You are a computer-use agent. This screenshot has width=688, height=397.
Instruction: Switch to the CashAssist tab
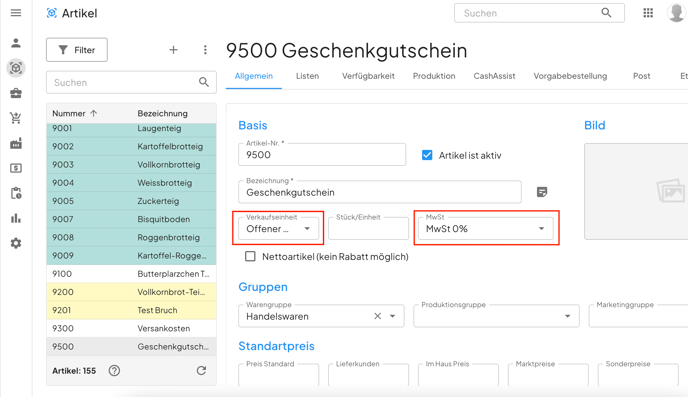[x=494, y=76]
